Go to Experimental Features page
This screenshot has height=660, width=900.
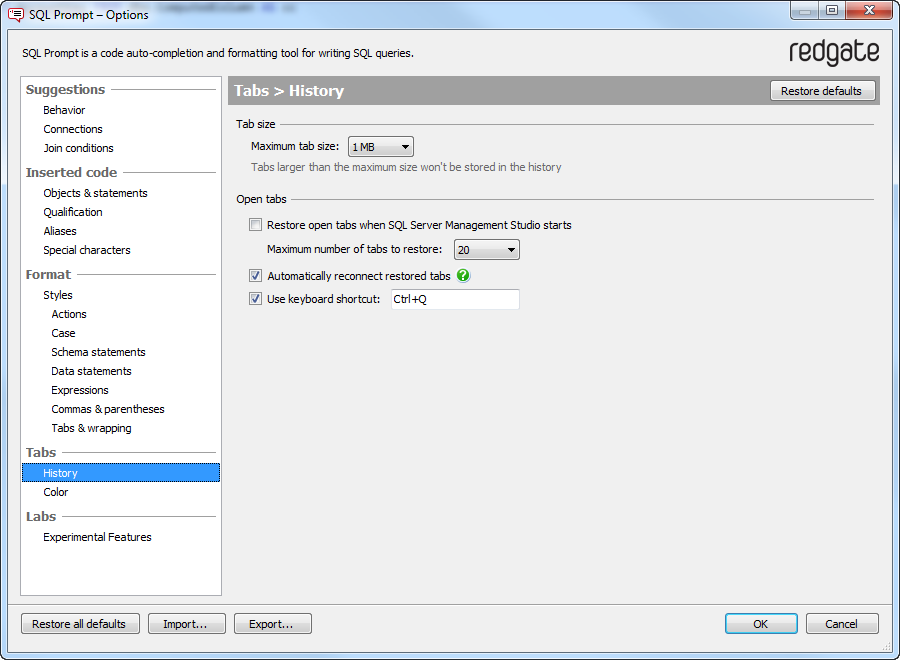97,537
